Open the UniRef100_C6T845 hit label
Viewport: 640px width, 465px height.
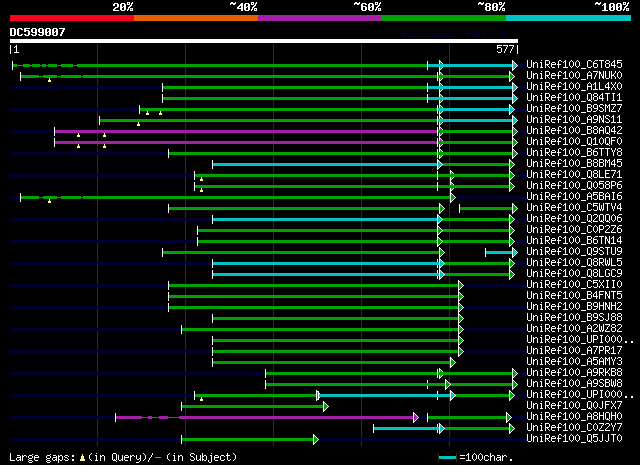(574, 65)
